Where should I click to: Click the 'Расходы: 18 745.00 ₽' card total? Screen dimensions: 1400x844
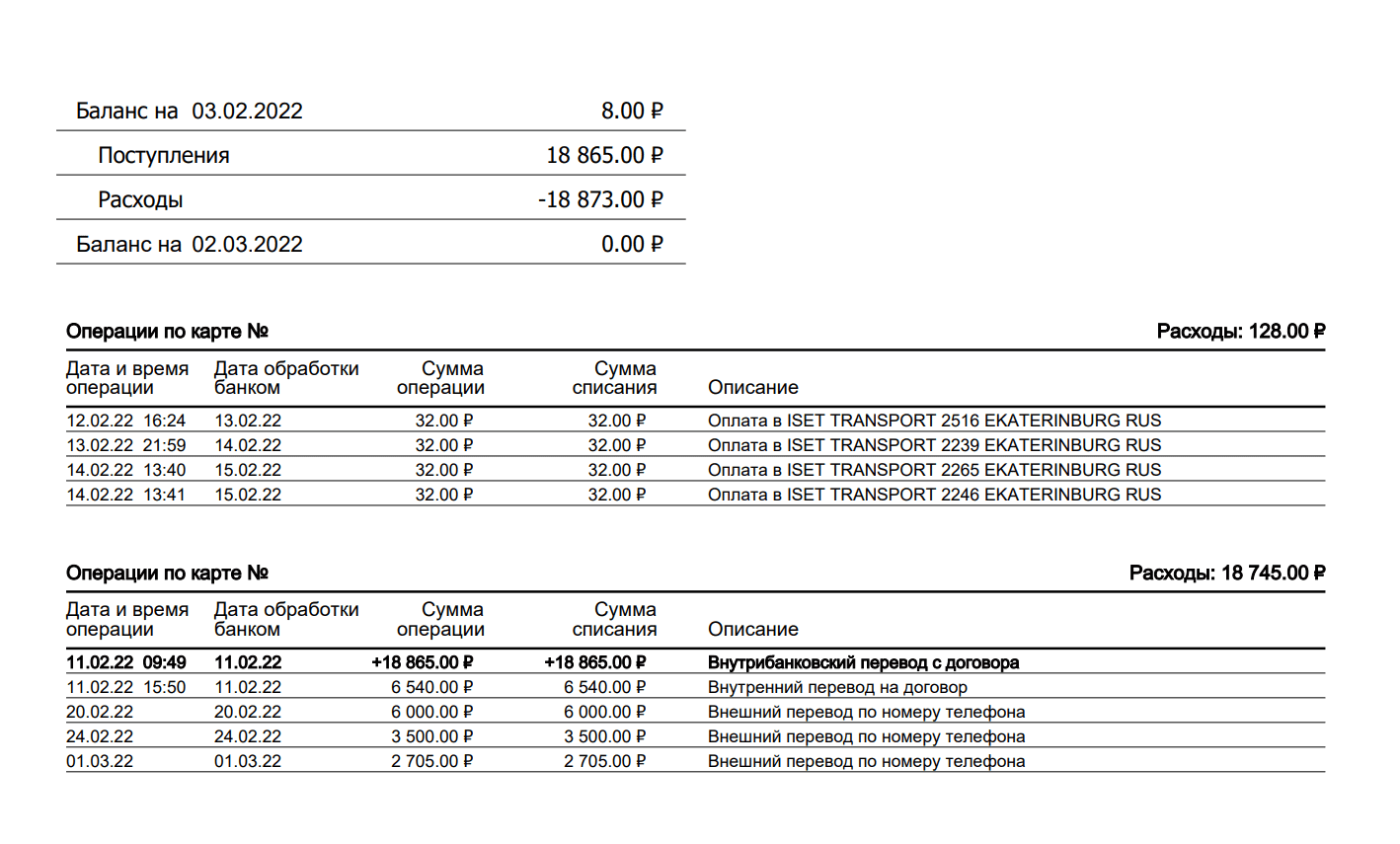tap(1227, 574)
